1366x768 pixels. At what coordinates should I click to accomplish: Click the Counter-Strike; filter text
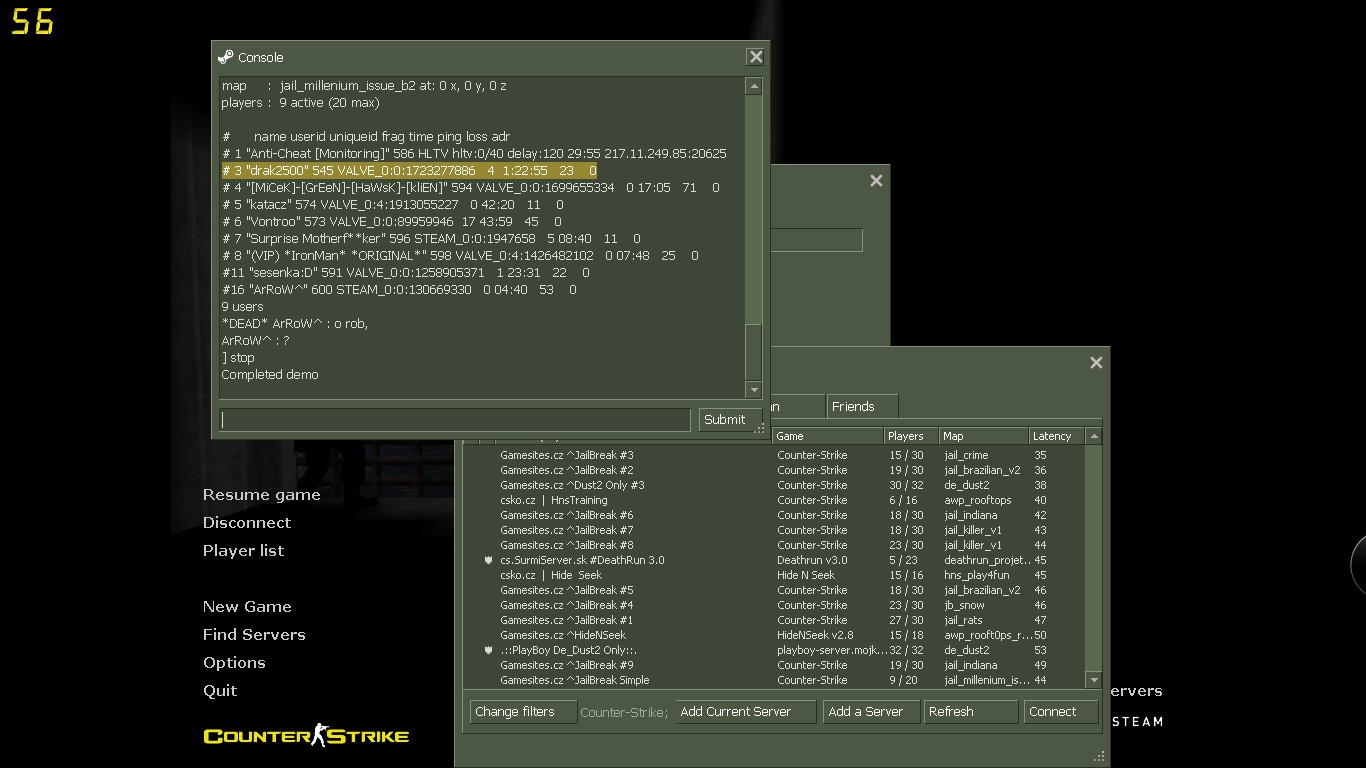(x=624, y=713)
